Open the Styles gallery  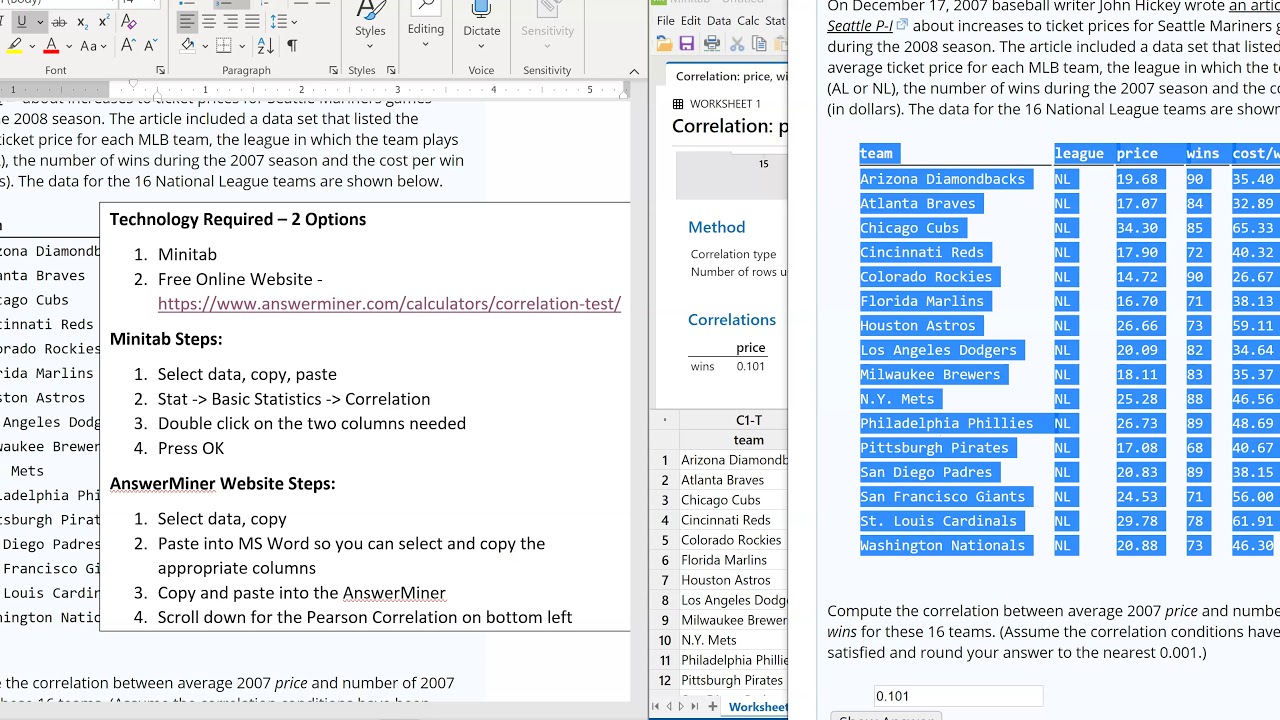370,23
